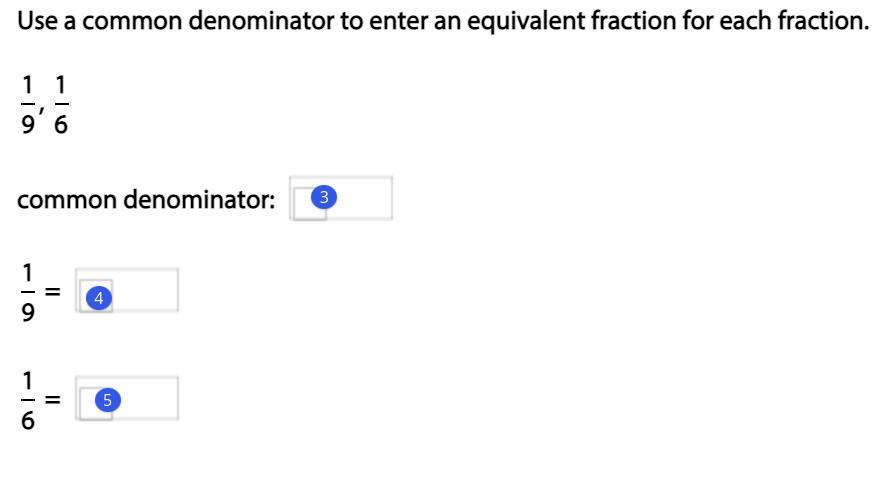
Task: Click the 1/6 fraction beside the equals sign
Action: click(x=28, y=401)
